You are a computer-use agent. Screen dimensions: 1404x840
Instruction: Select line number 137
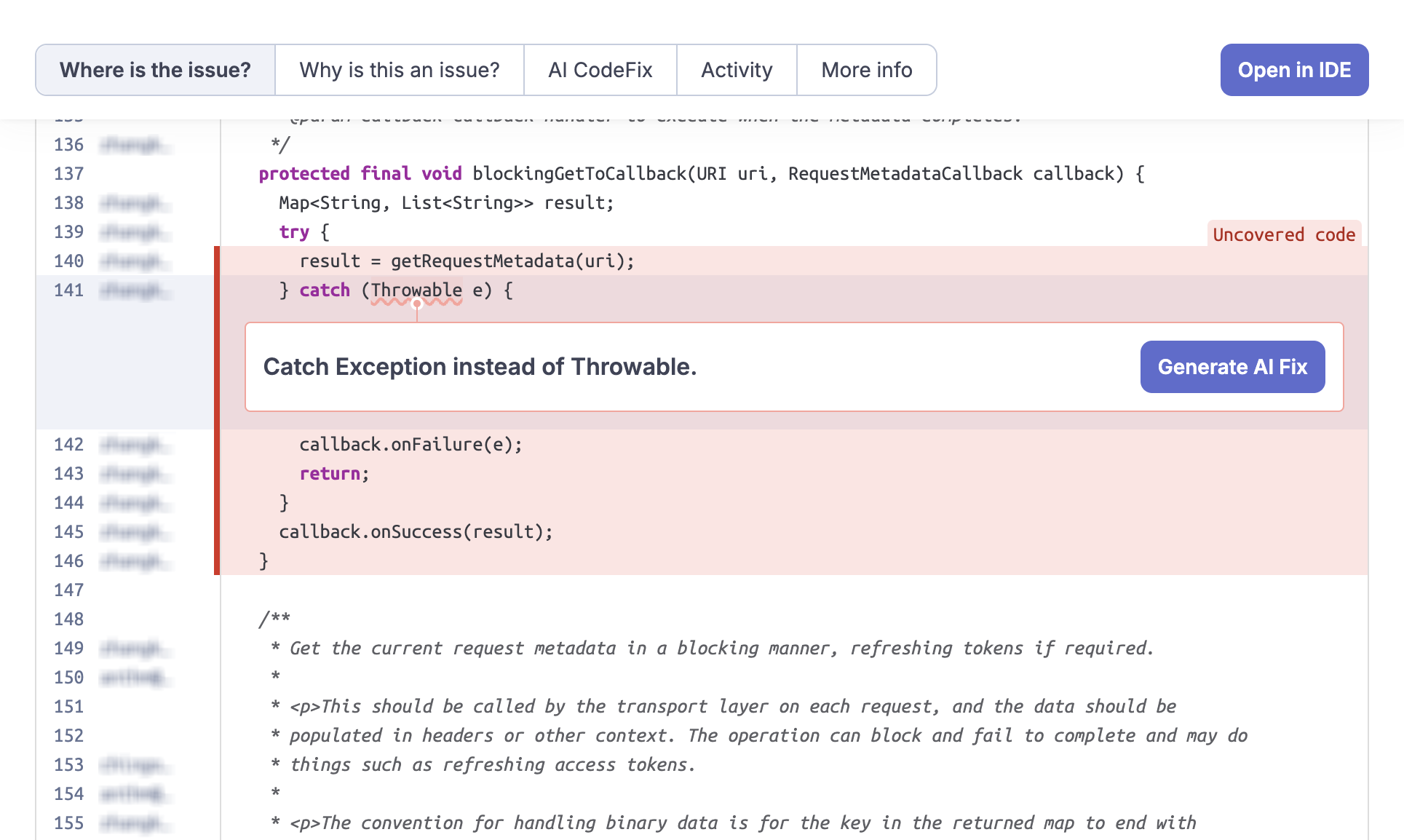[x=69, y=174]
